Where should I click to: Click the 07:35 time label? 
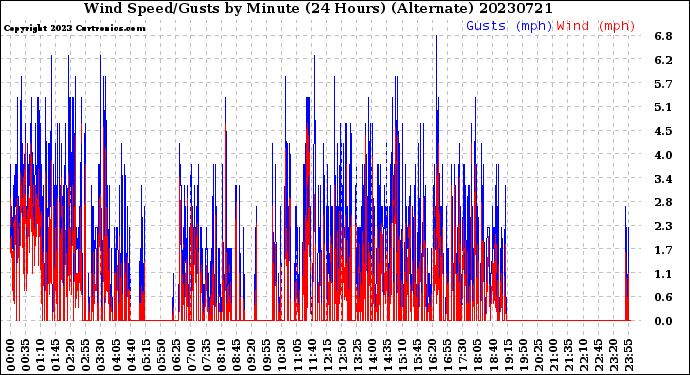(x=206, y=355)
